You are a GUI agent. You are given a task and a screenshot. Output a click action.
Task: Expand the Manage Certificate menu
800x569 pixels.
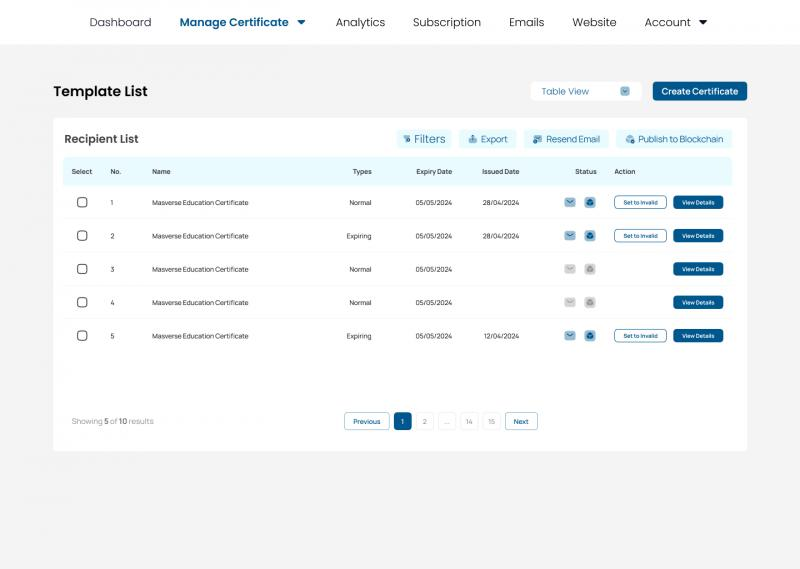pos(242,22)
